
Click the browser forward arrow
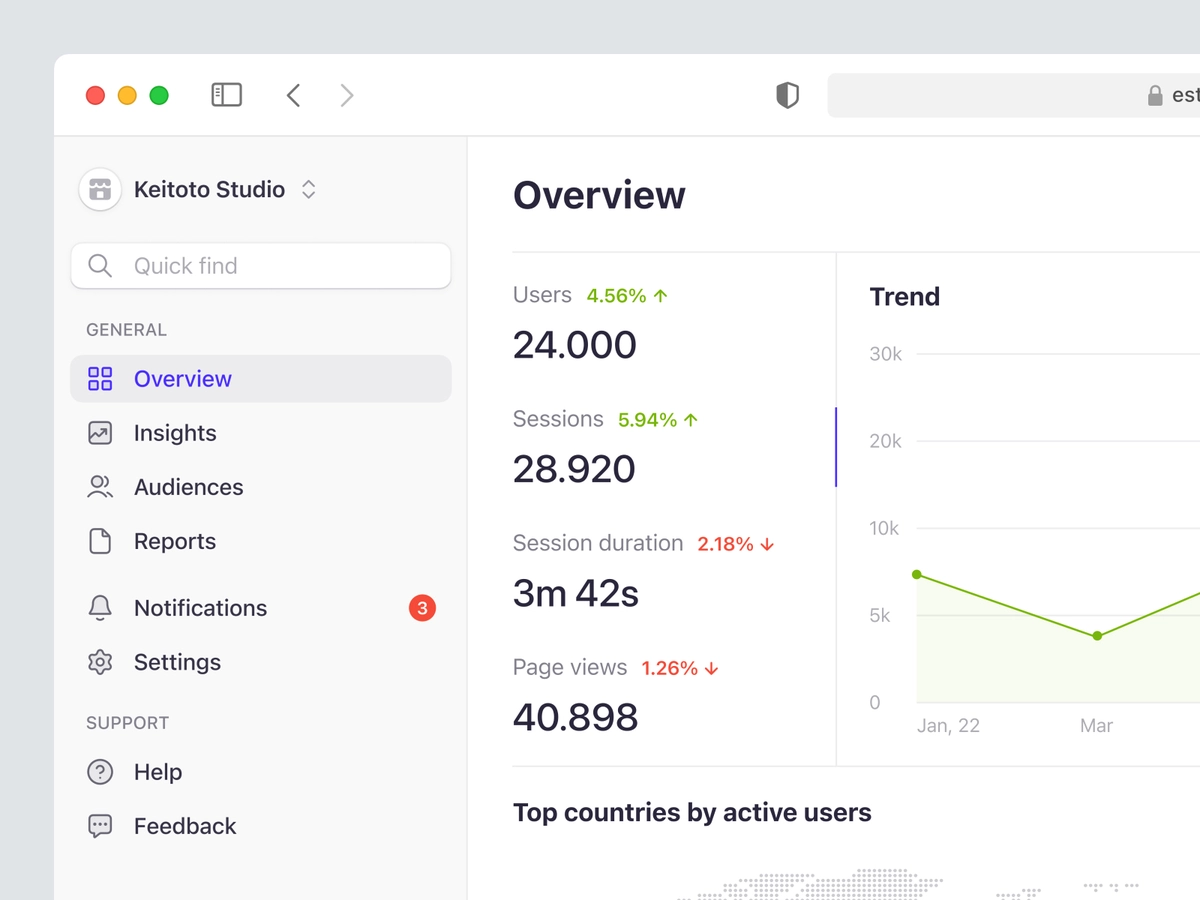click(x=347, y=95)
